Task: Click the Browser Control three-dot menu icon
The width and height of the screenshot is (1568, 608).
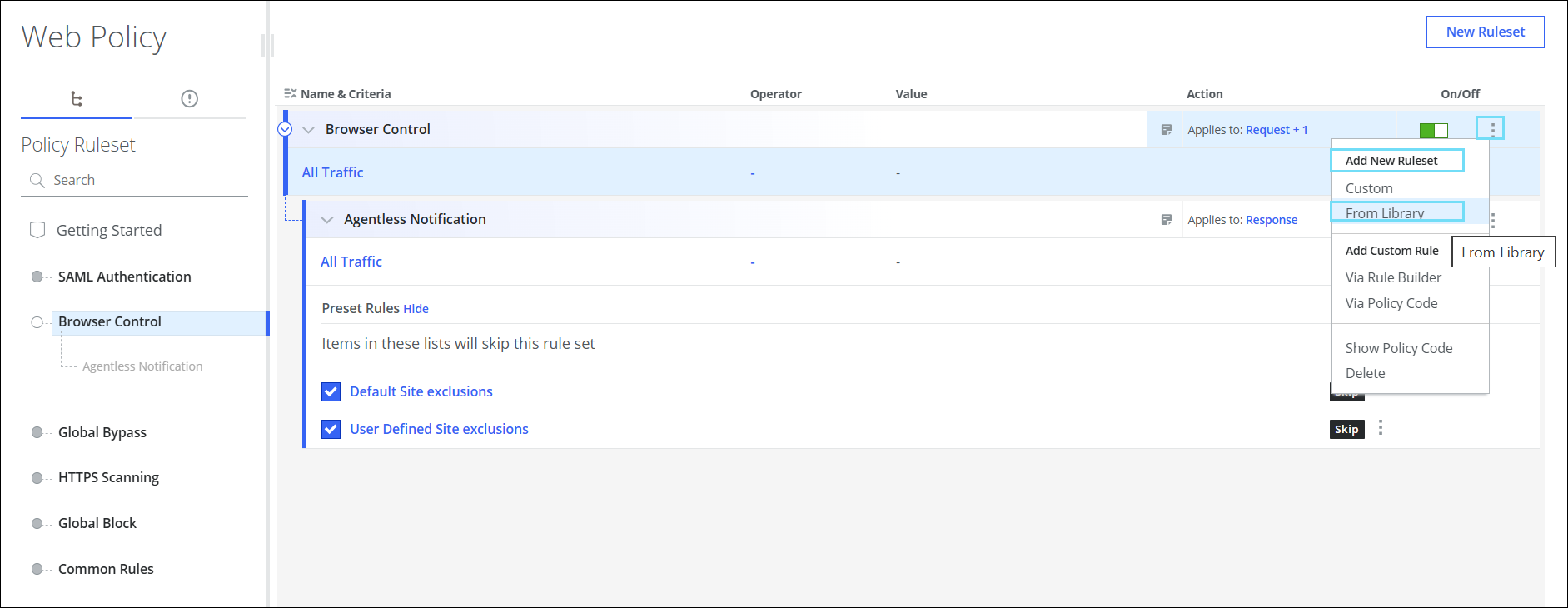Action: [x=1492, y=129]
